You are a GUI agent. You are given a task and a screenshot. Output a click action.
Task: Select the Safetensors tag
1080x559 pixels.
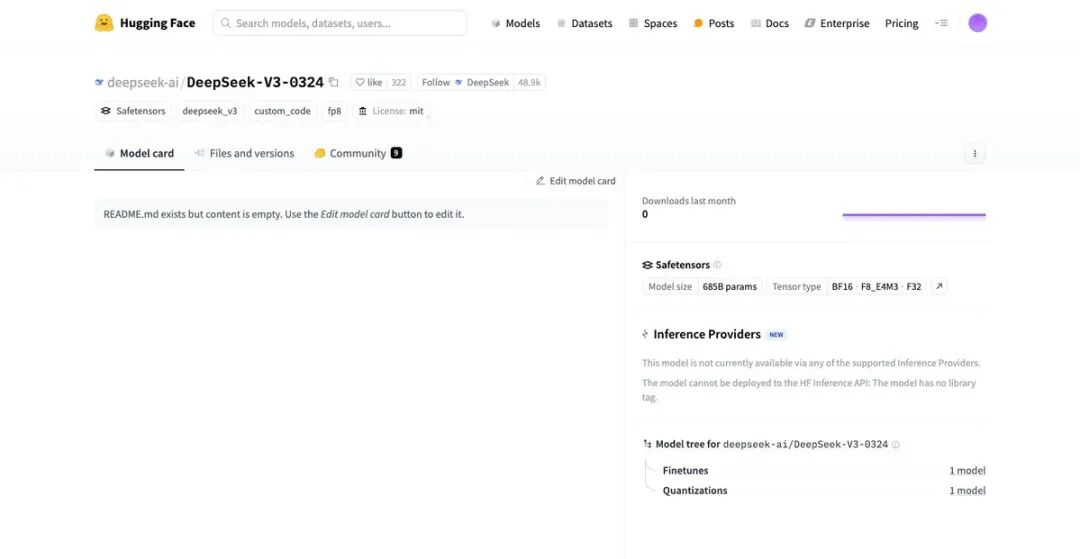(134, 111)
